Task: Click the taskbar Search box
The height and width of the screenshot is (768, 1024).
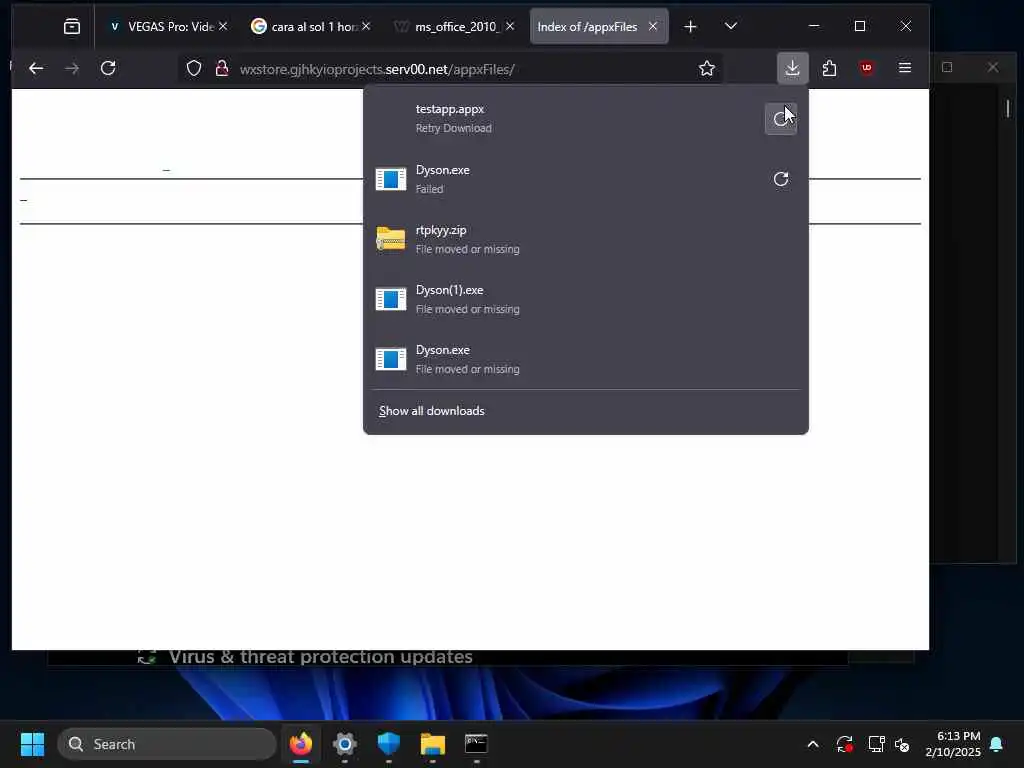Action: [167, 744]
